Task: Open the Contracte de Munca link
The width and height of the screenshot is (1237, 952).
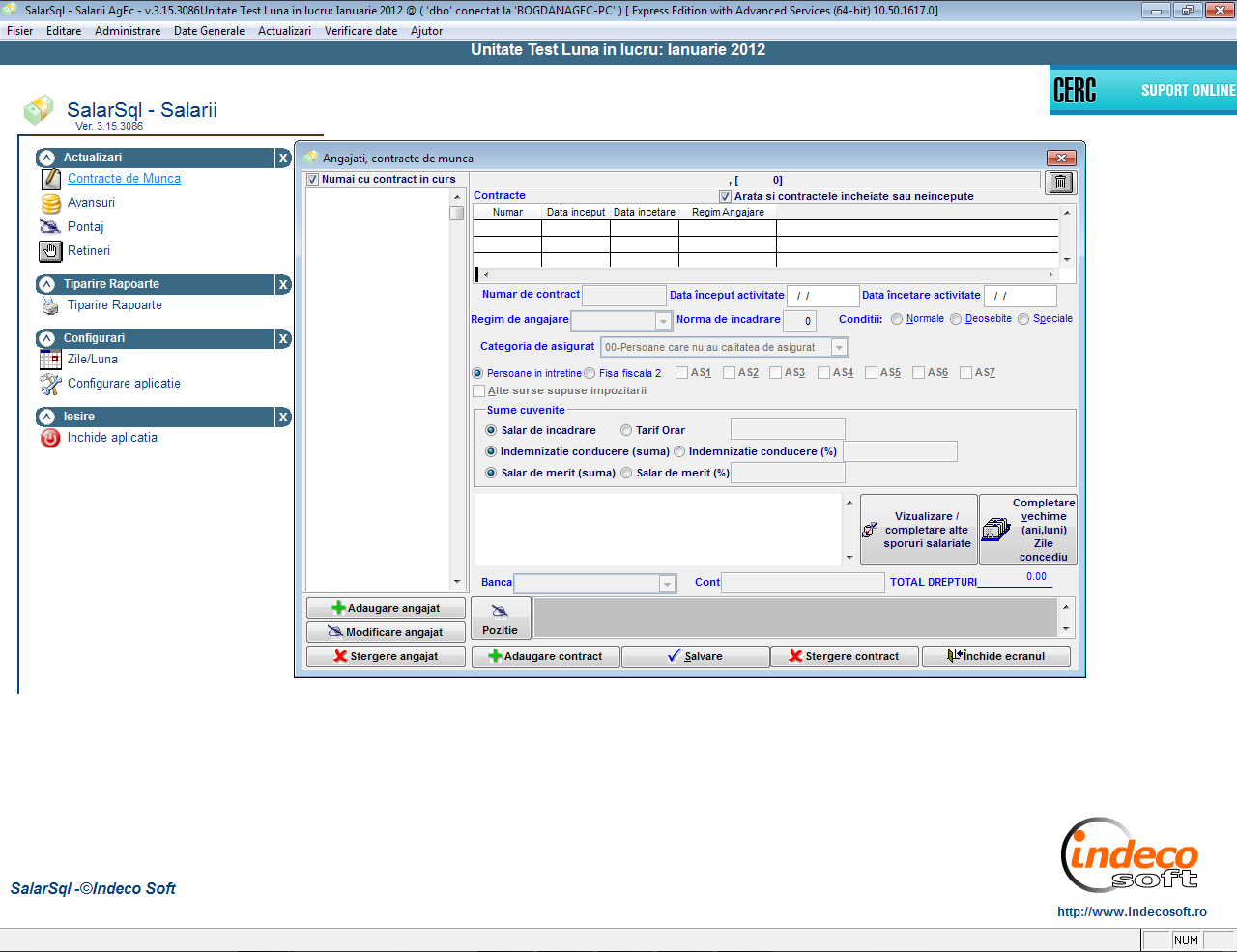Action: [124, 179]
